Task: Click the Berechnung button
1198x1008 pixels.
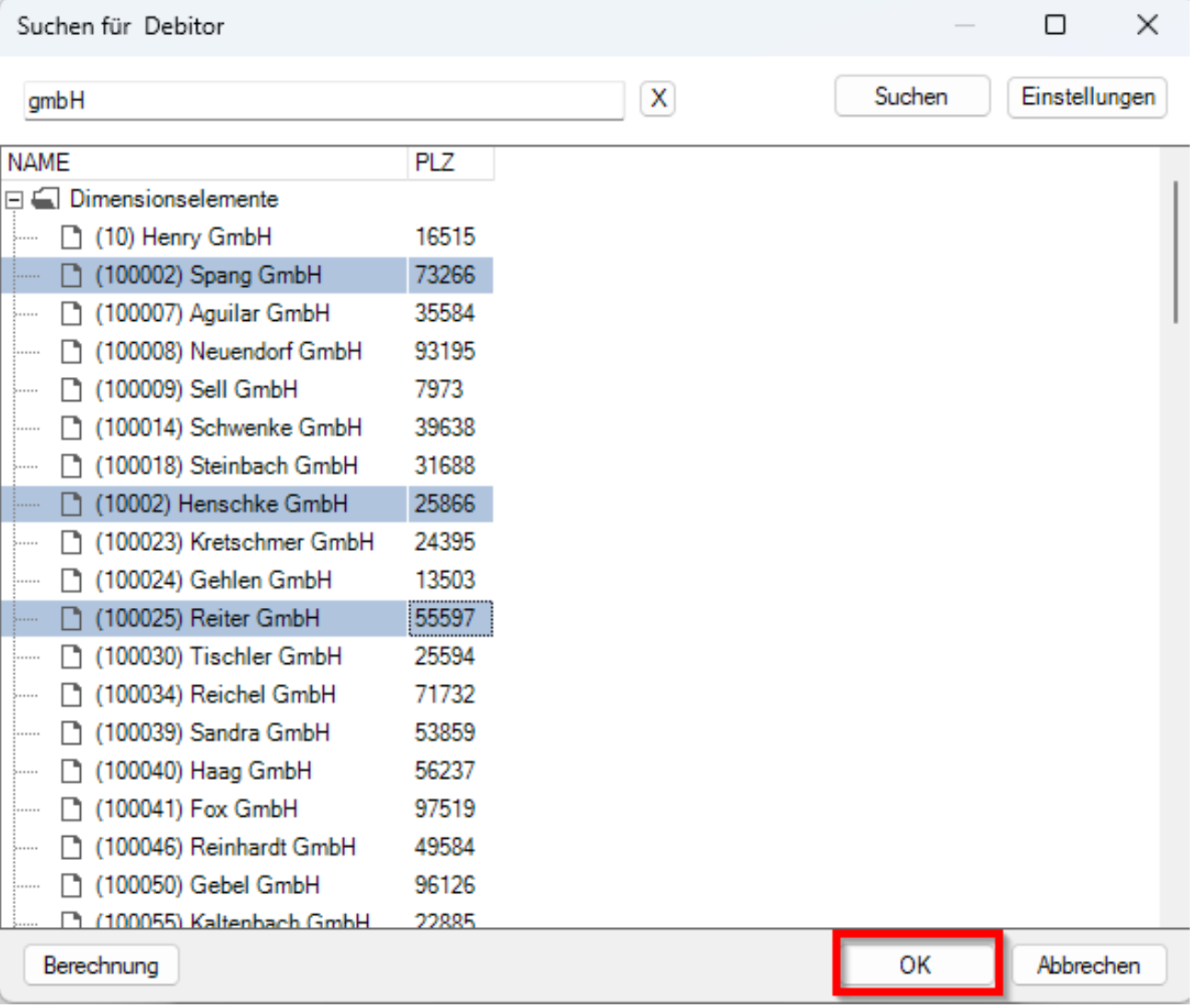Action: [x=101, y=965]
